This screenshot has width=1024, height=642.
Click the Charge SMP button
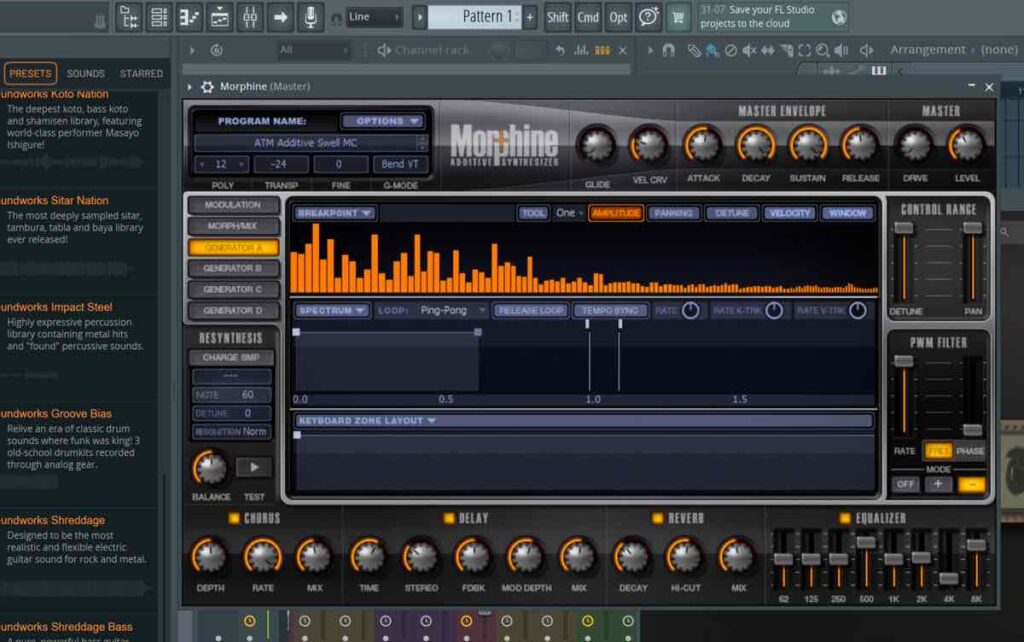(231, 358)
